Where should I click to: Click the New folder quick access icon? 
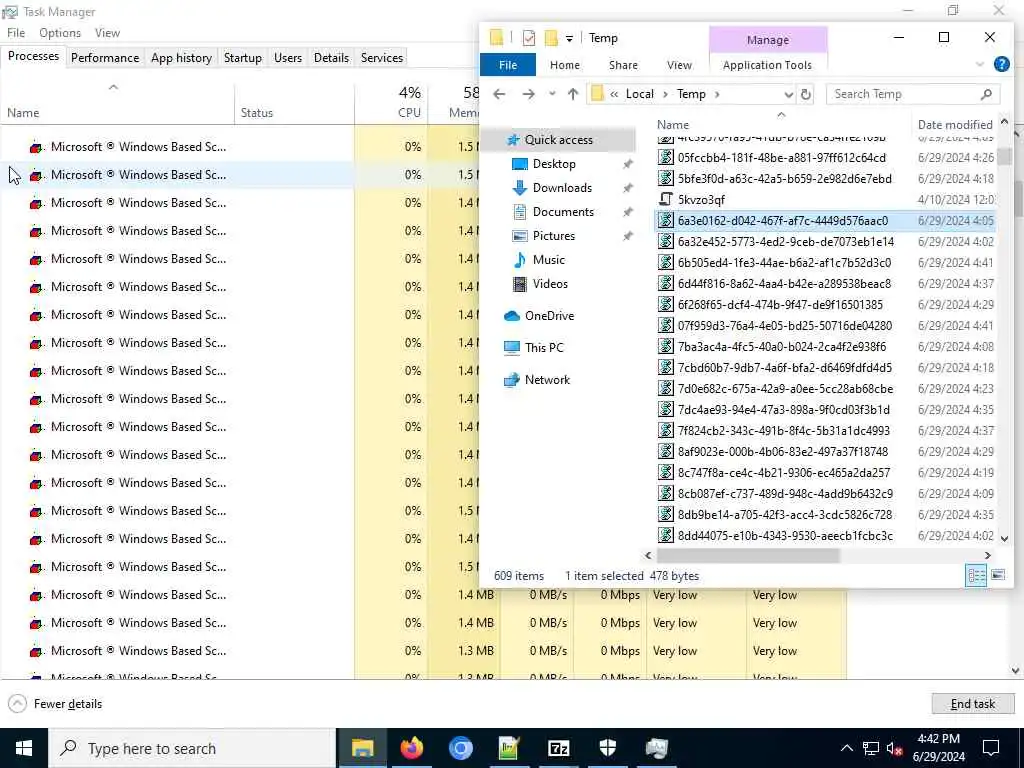(x=551, y=38)
